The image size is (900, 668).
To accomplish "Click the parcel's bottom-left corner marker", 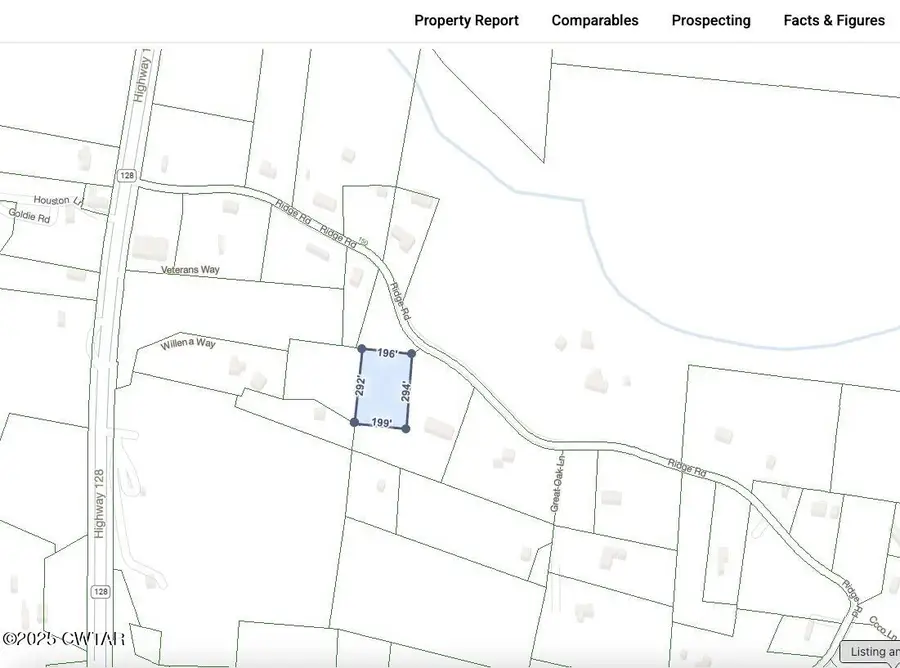I will click(x=355, y=422).
